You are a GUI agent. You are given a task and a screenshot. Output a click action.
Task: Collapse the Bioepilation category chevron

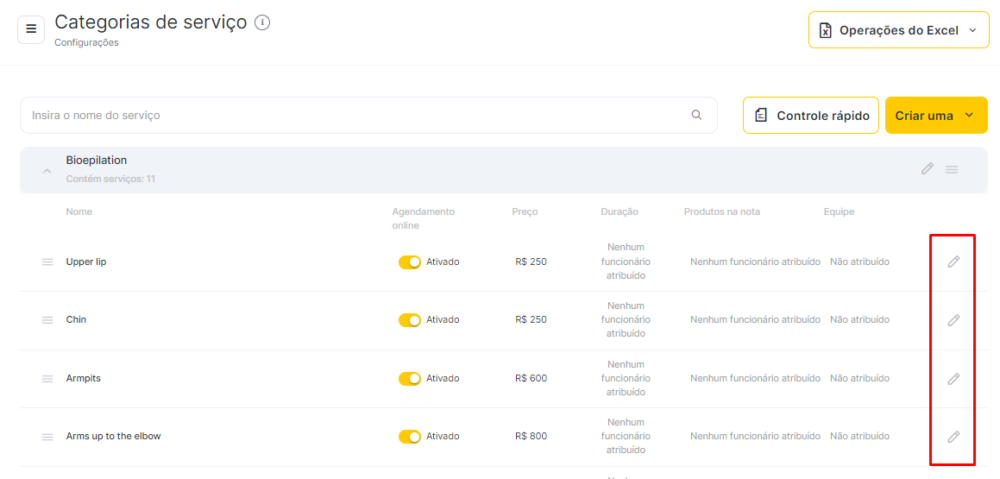47,171
